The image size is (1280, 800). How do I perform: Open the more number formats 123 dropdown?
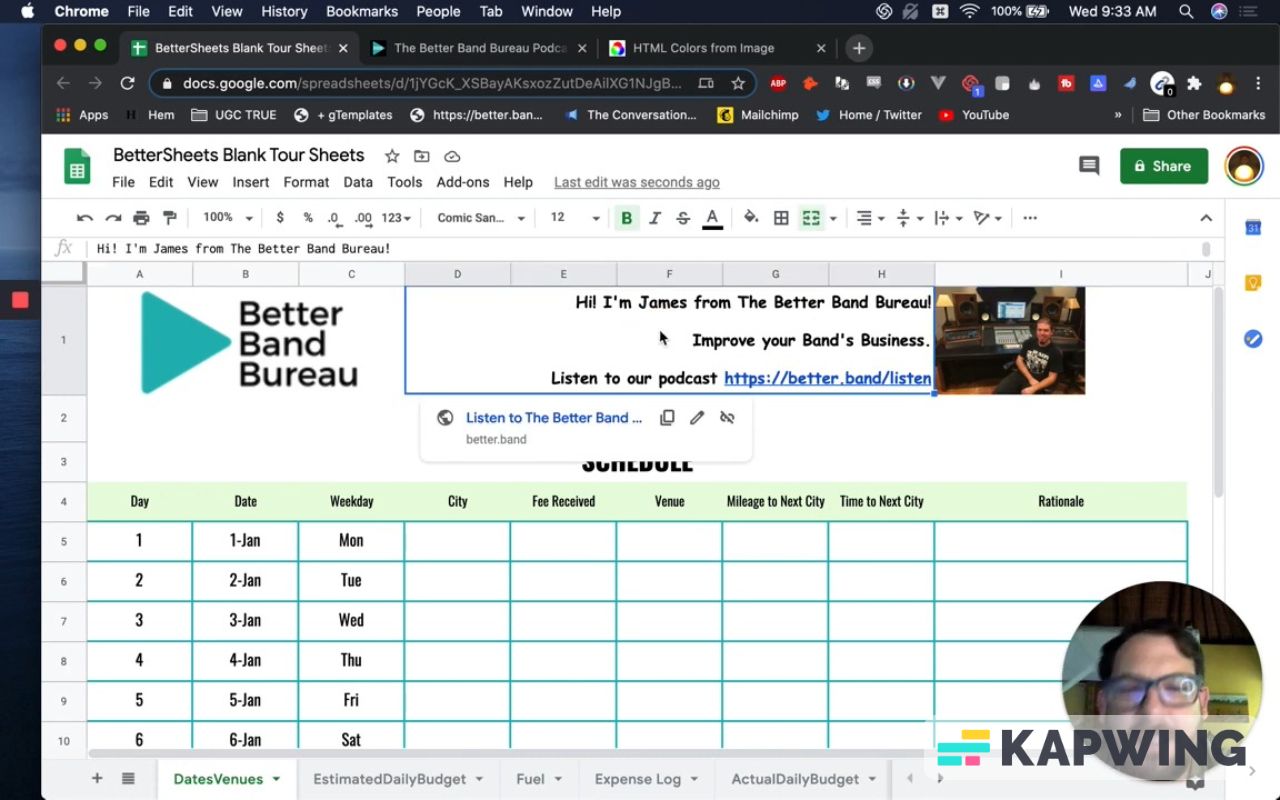point(397,218)
